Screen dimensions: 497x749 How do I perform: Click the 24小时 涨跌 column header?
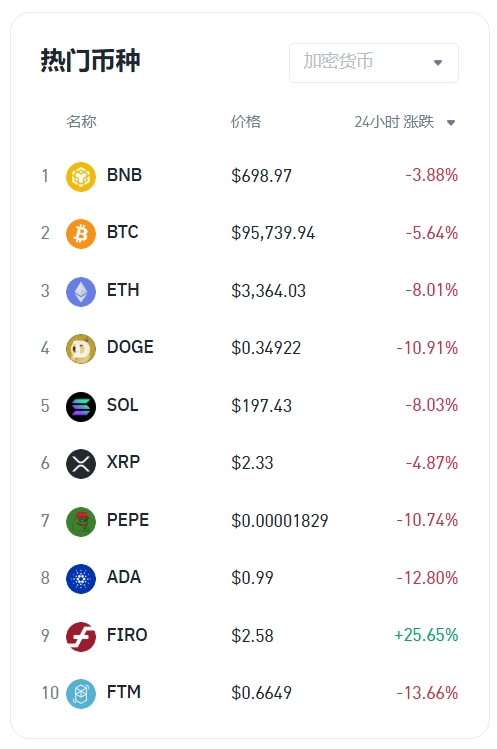pos(394,122)
